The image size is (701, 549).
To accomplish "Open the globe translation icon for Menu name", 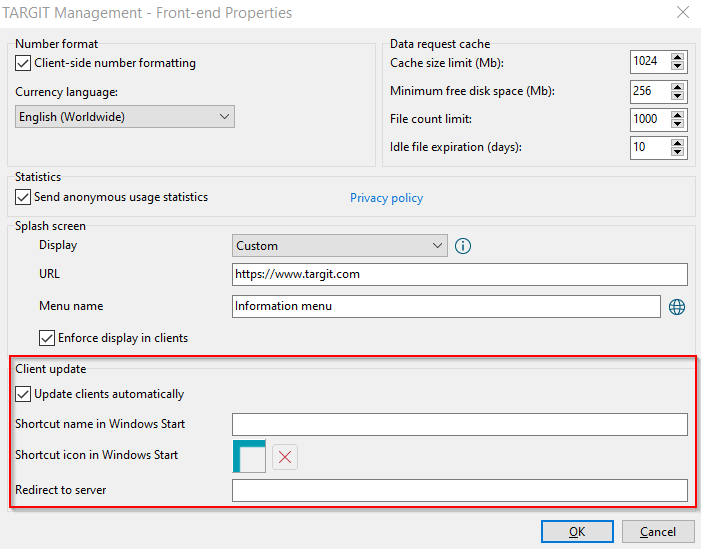I will [677, 307].
